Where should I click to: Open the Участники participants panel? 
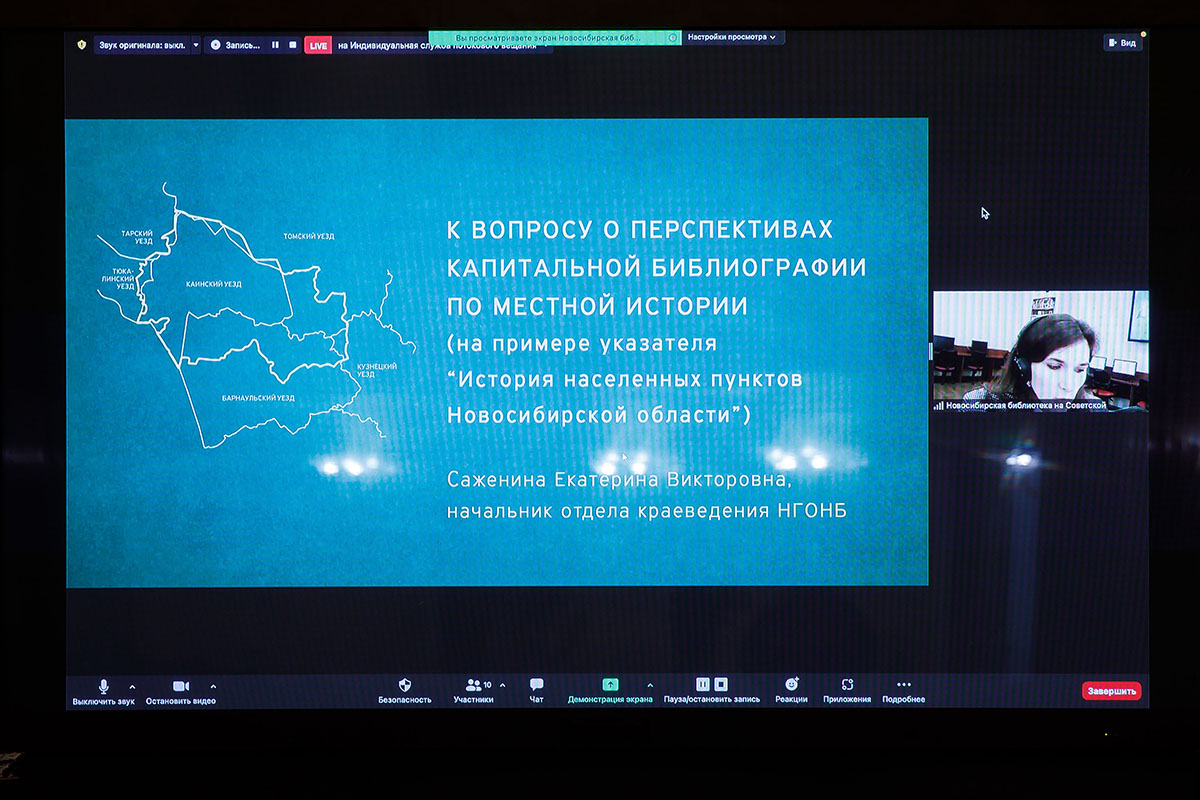(474, 685)
